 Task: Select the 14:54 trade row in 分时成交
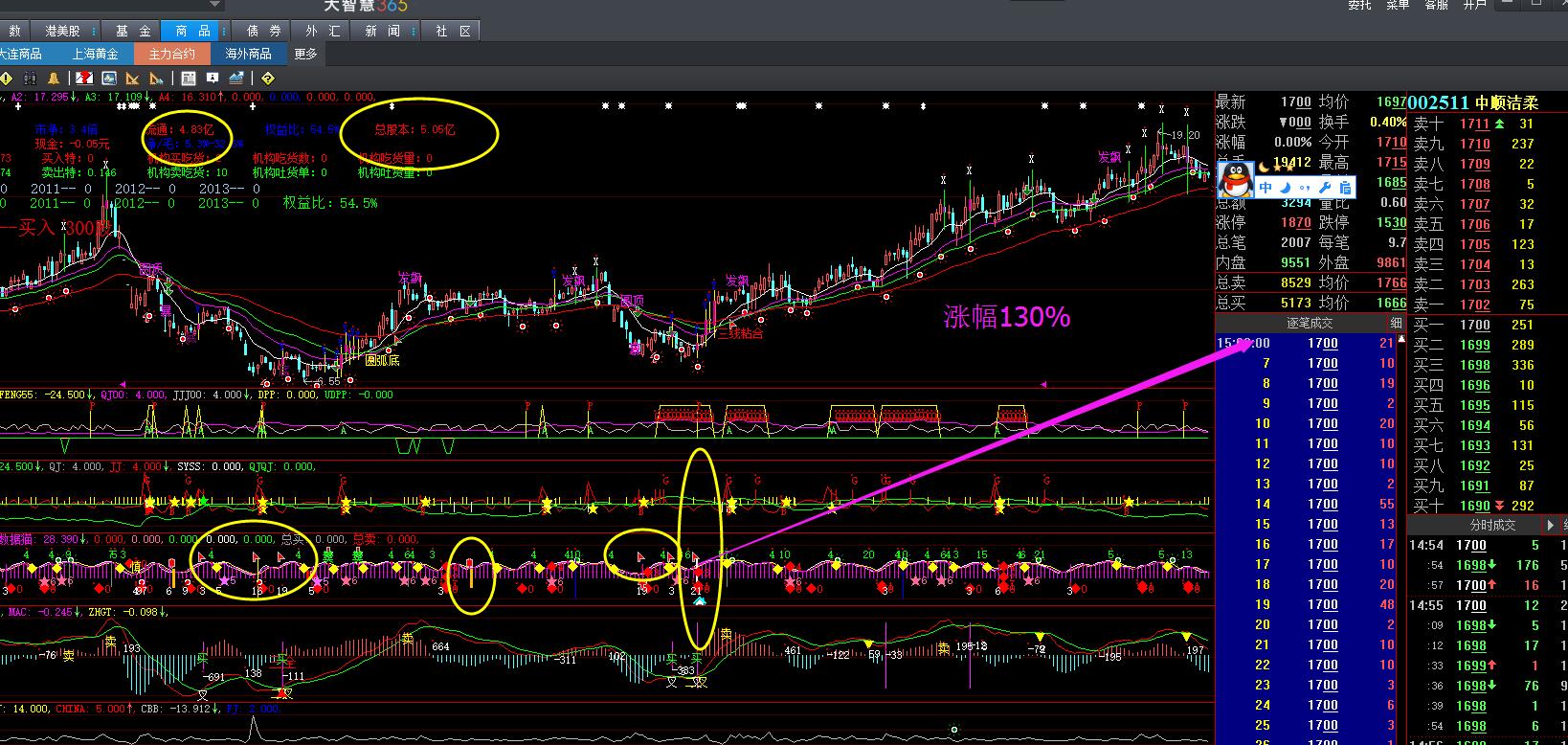tap(1488, 545)
